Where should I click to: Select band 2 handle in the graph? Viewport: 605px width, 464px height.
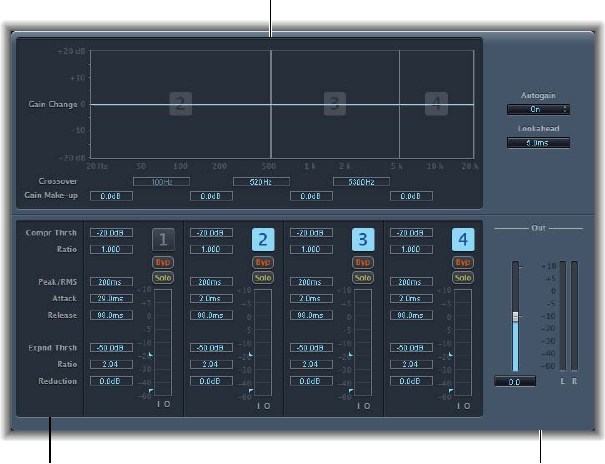tap(181, 104)
